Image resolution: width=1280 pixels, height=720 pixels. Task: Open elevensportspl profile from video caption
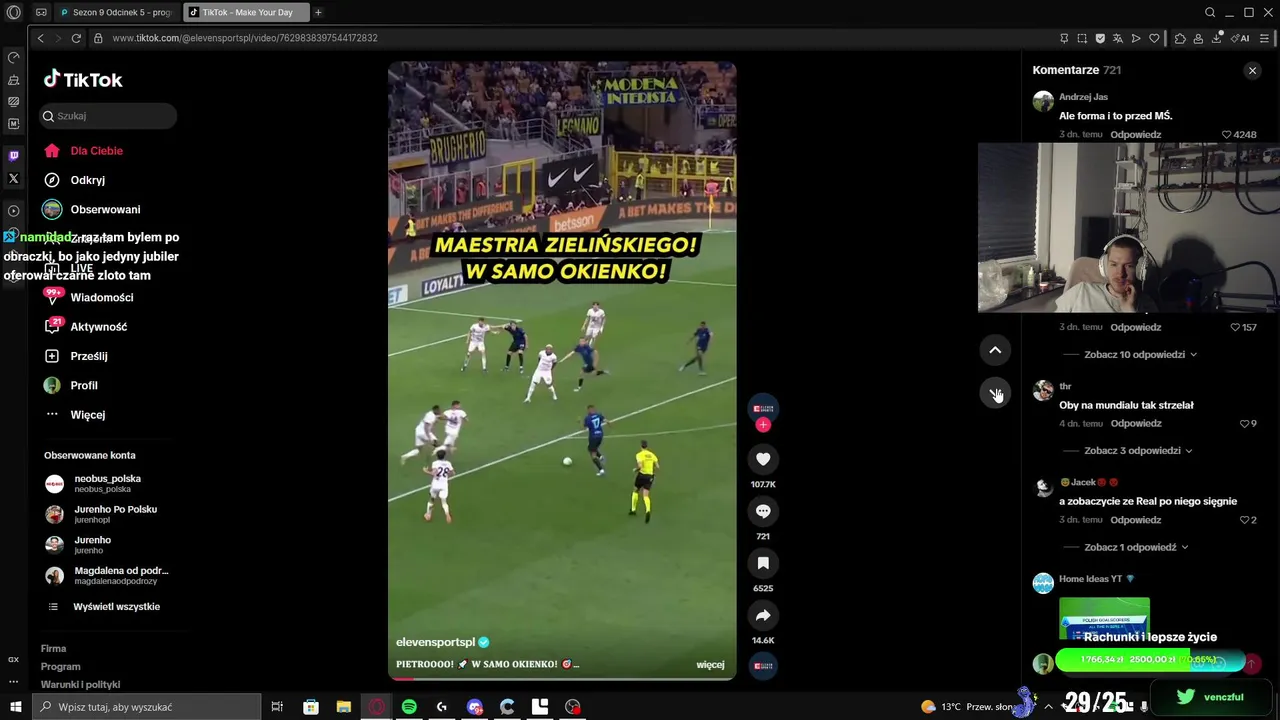pyautogui.click(x=435, y=642)
